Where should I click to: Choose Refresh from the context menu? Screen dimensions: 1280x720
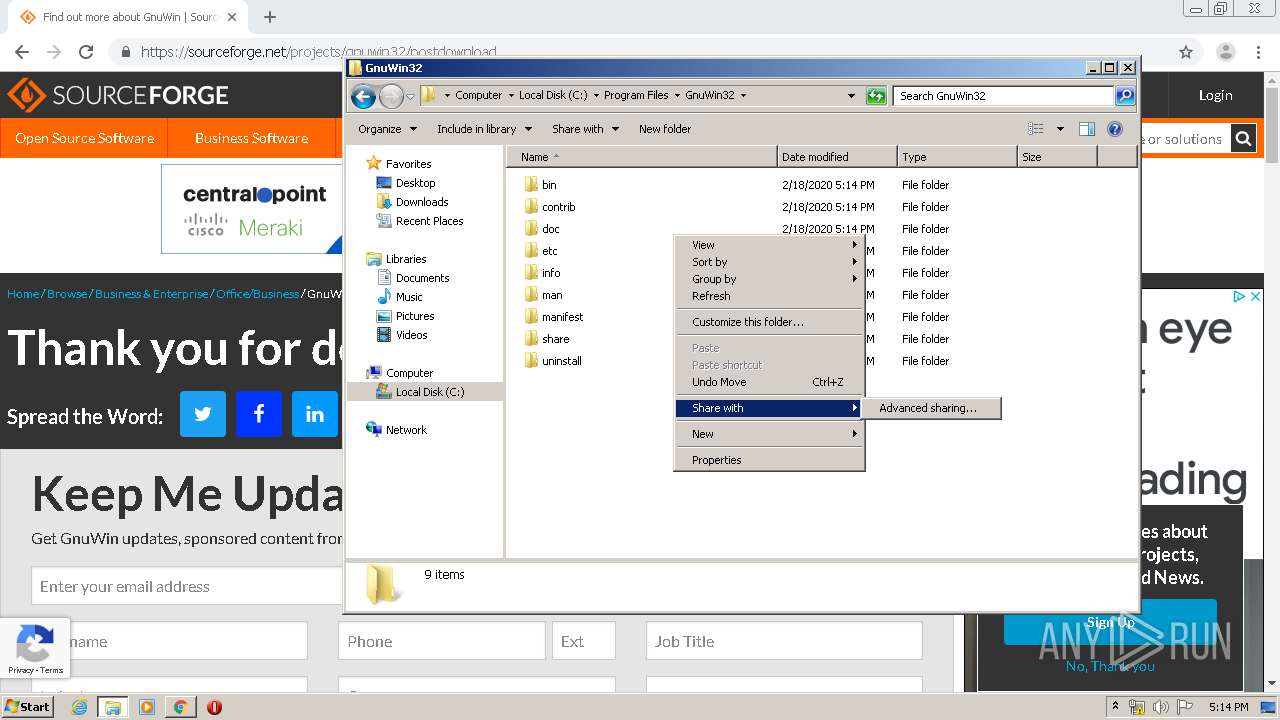click(769, 296)
